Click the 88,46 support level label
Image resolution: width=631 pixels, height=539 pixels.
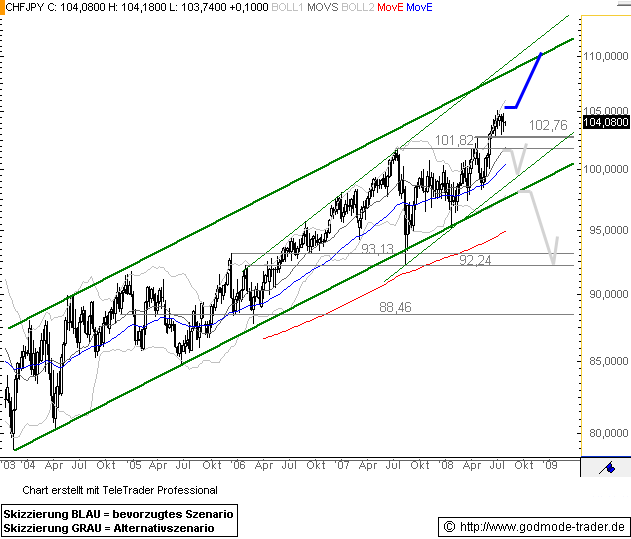tap(395, 308)
